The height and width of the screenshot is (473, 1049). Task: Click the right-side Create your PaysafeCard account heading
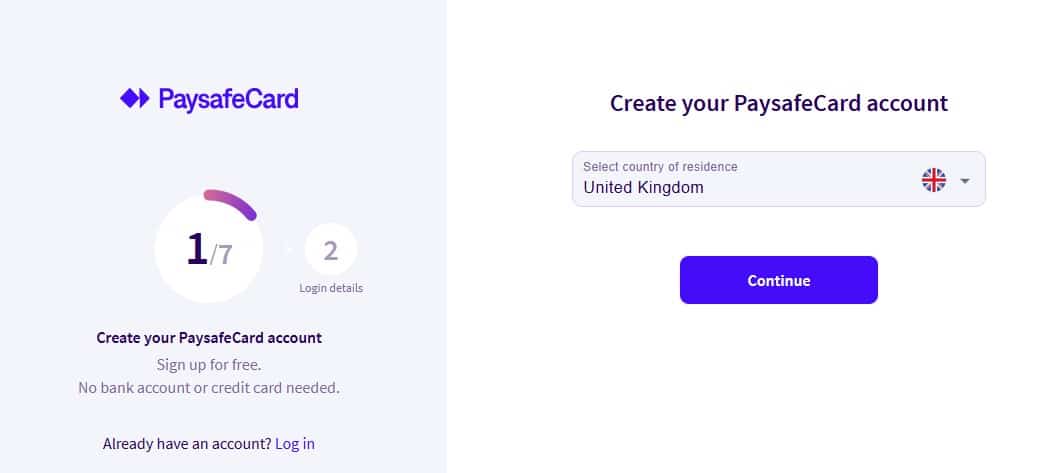778,103
